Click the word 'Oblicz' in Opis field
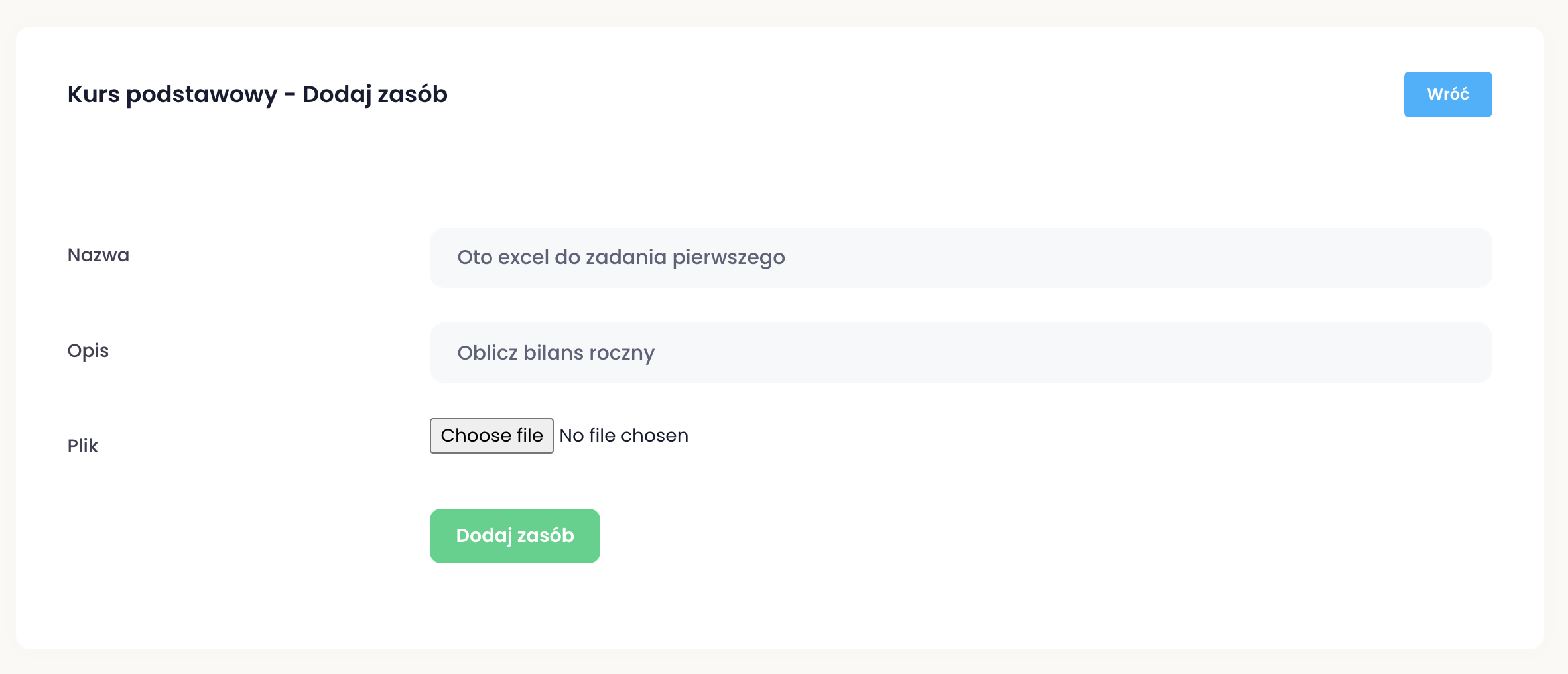The width and height of the screenshot is (1568, 674). point(487,353)
